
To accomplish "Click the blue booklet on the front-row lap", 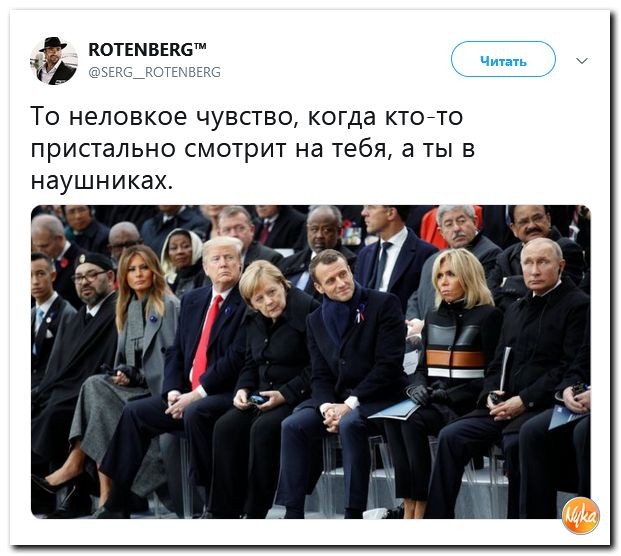I will [x=394, y=410].
